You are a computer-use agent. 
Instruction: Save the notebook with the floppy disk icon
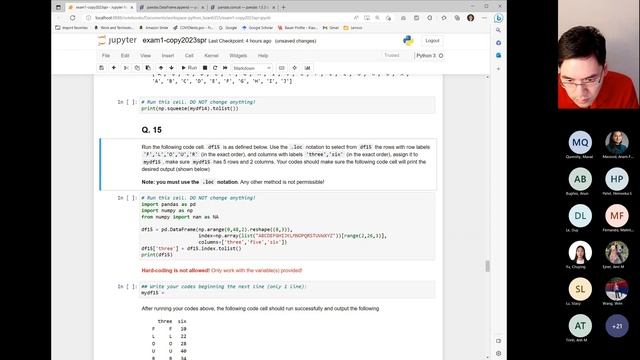coord(102,68)
